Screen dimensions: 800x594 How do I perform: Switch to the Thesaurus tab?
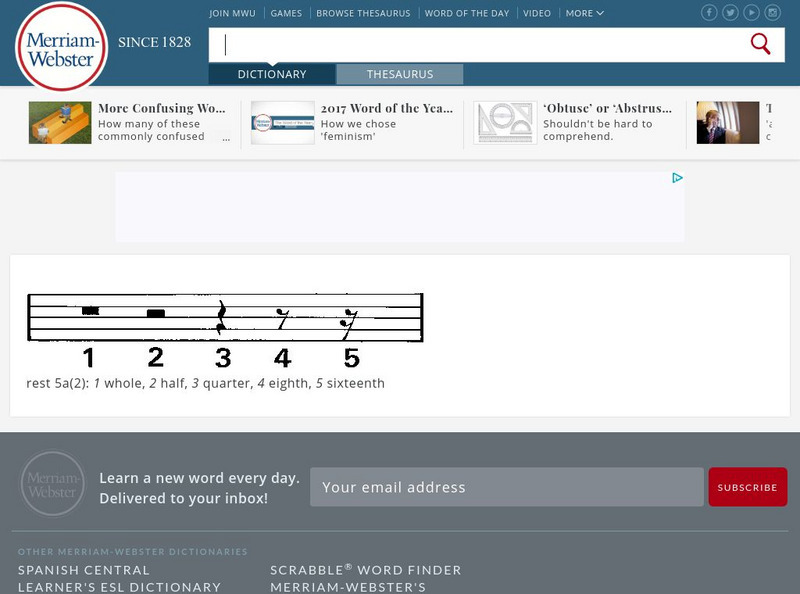tap(401, 74)
